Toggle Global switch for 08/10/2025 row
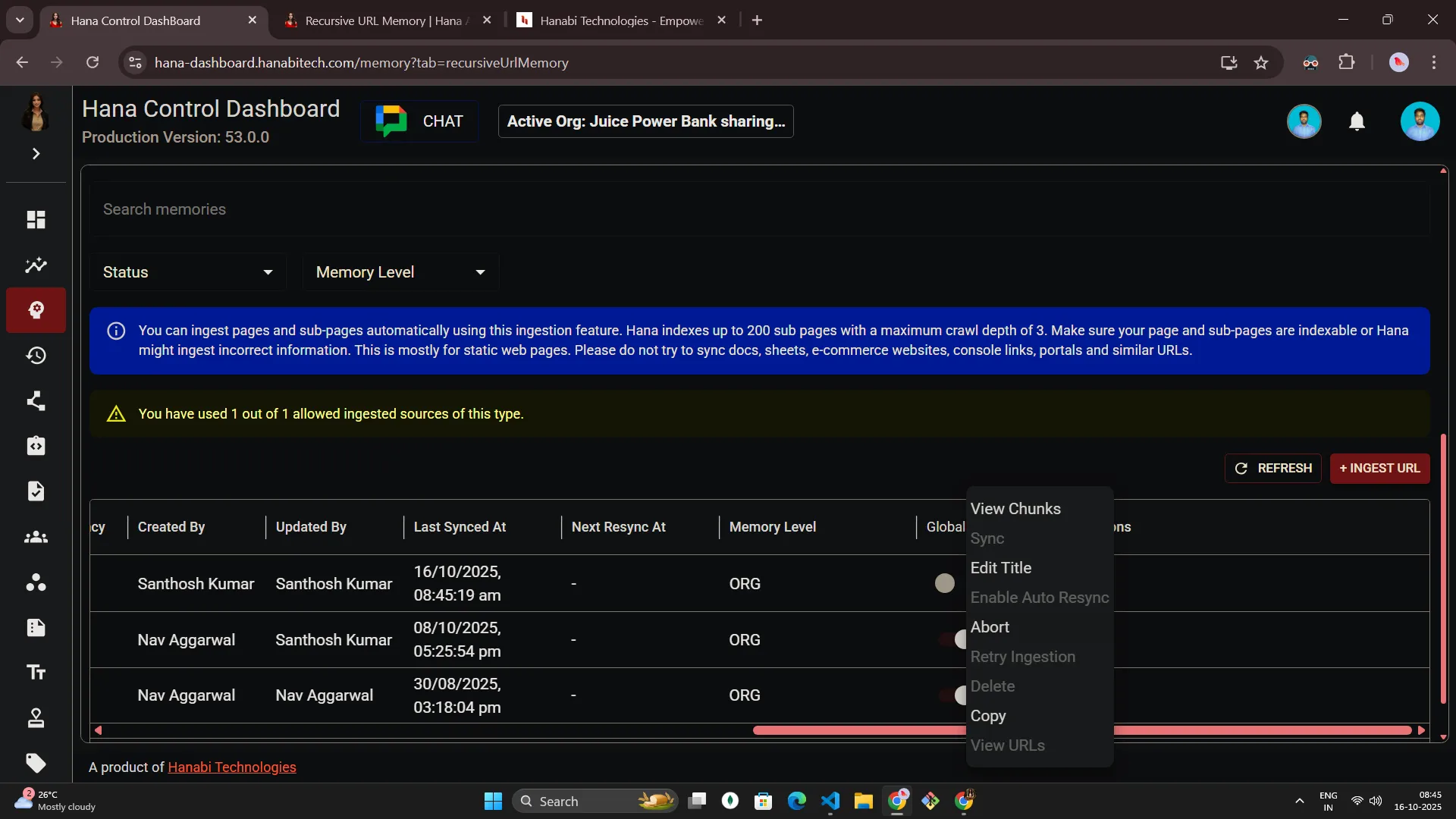1456x819 pixels. tap(954, 639)
